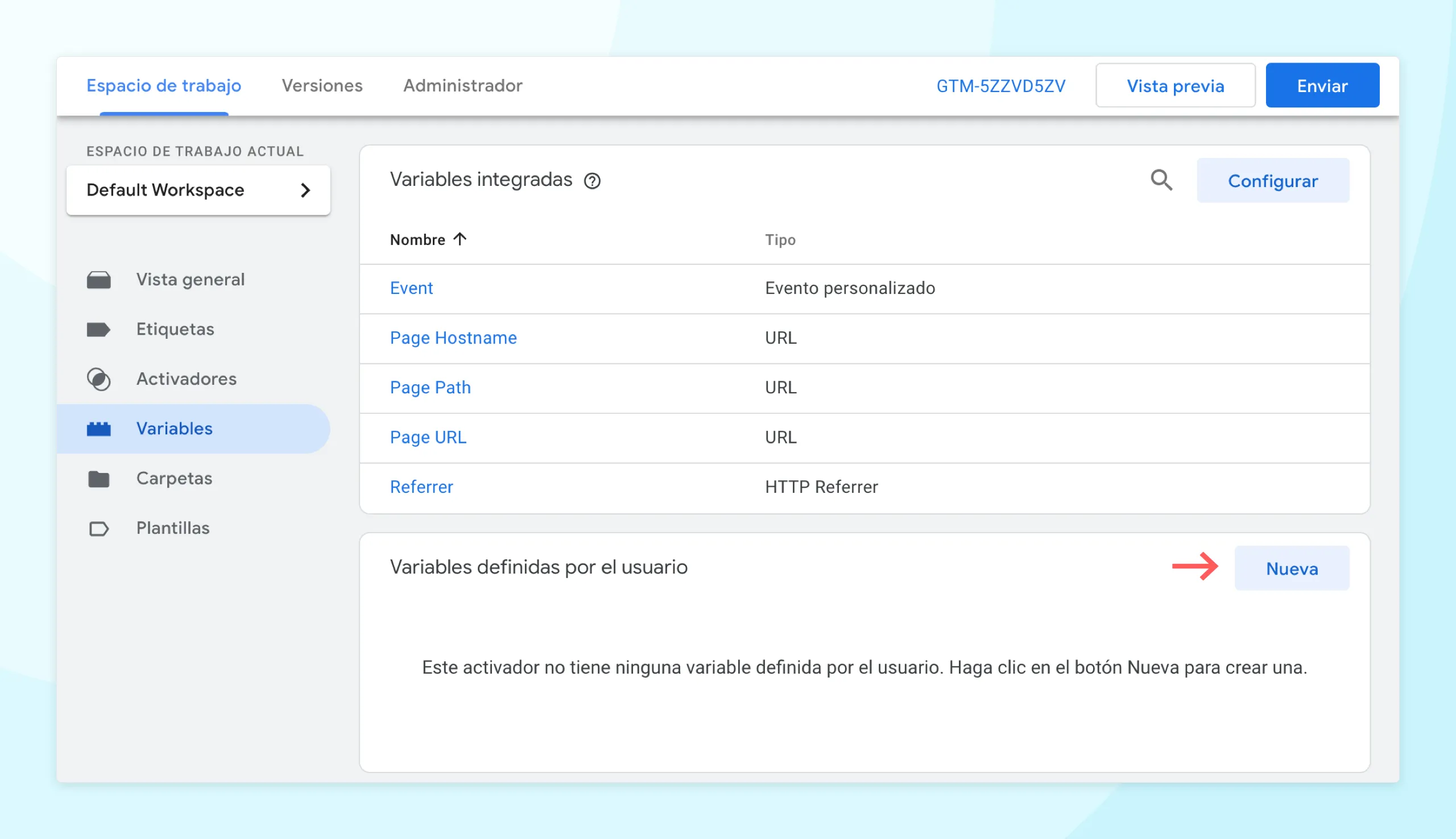
Task: Click the Page URL variable link
Action: [x=428, y=436]
